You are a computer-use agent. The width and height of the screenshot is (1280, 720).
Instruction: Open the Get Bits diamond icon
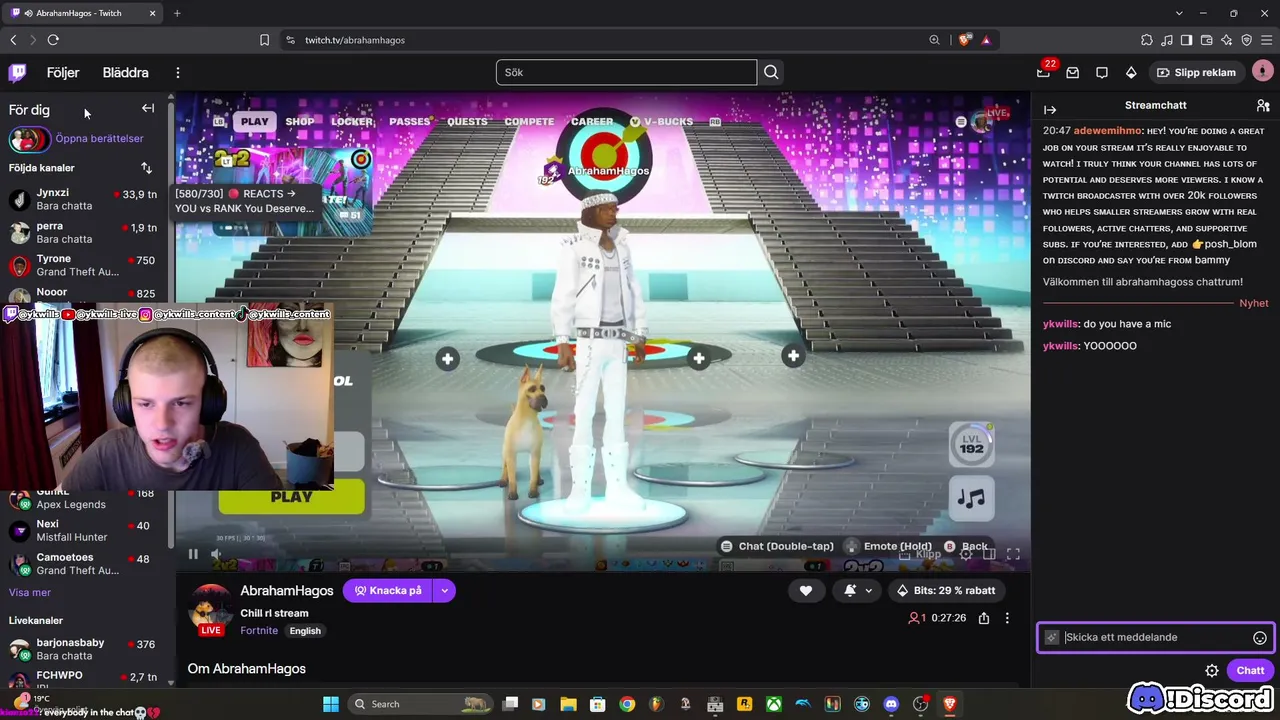(x=1131, y=72)
